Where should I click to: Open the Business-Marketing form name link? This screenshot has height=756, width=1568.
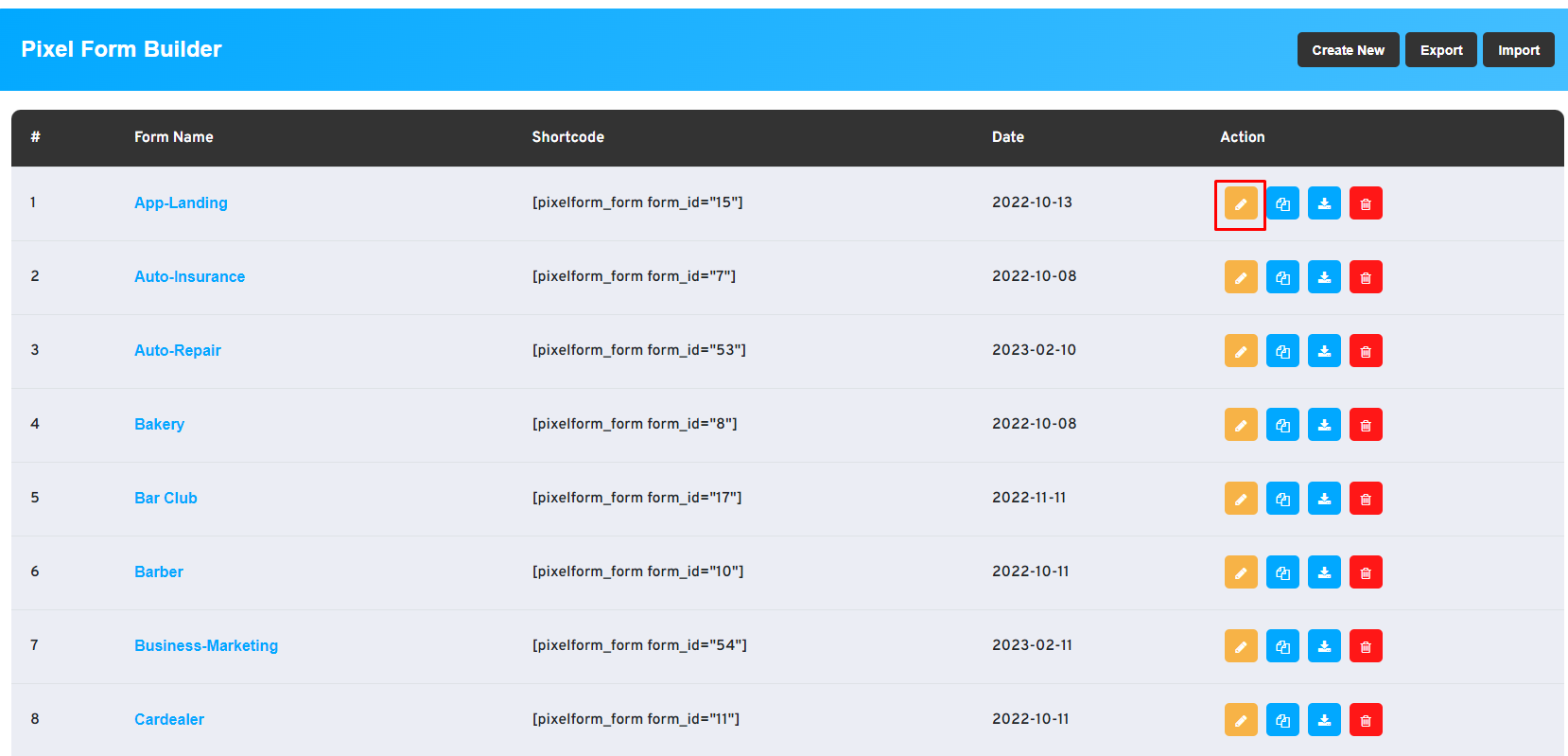(206, 645)
